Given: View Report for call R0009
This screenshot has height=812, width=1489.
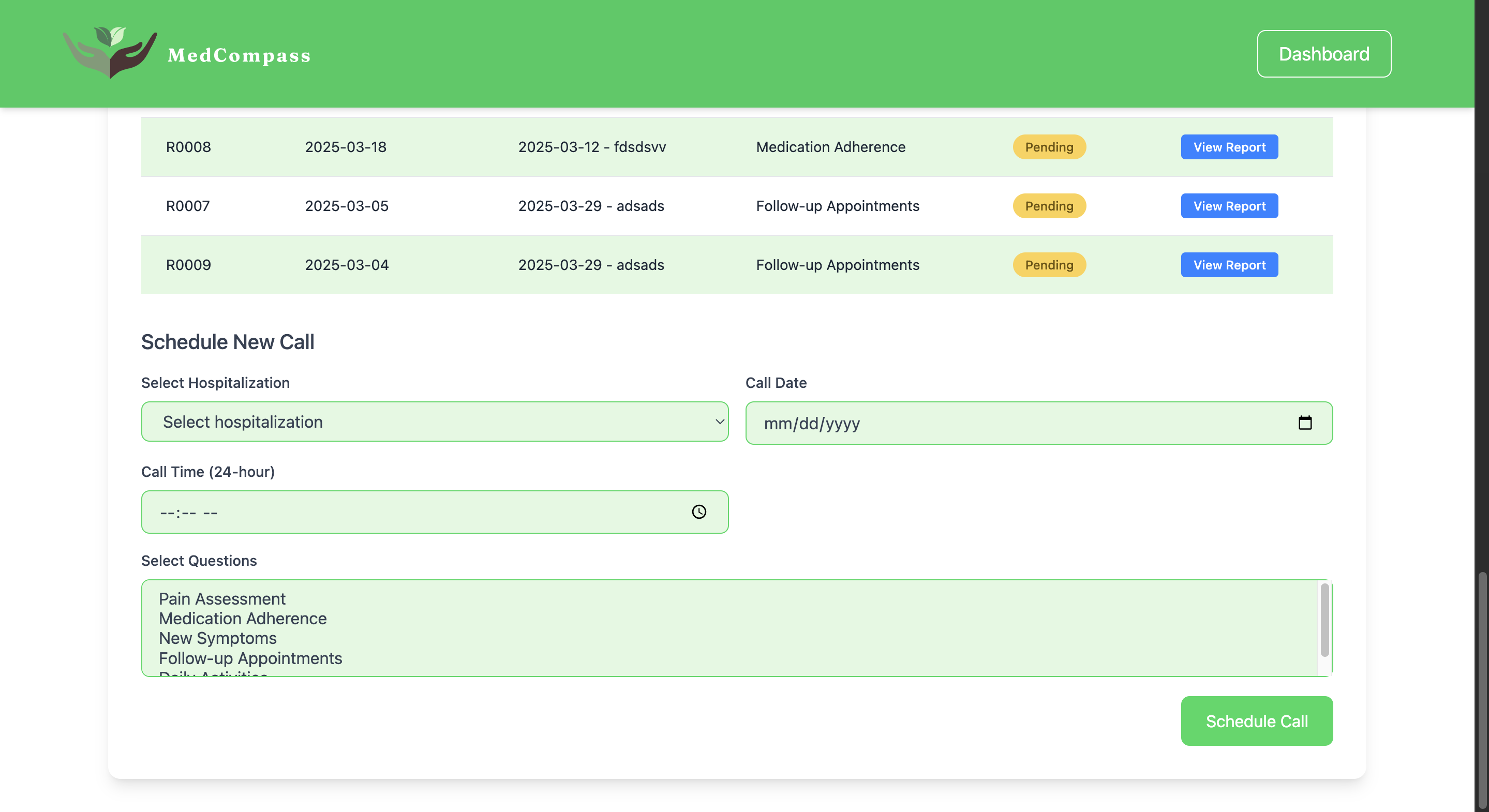Looking at the screenshot, I should click(1229, 265).
